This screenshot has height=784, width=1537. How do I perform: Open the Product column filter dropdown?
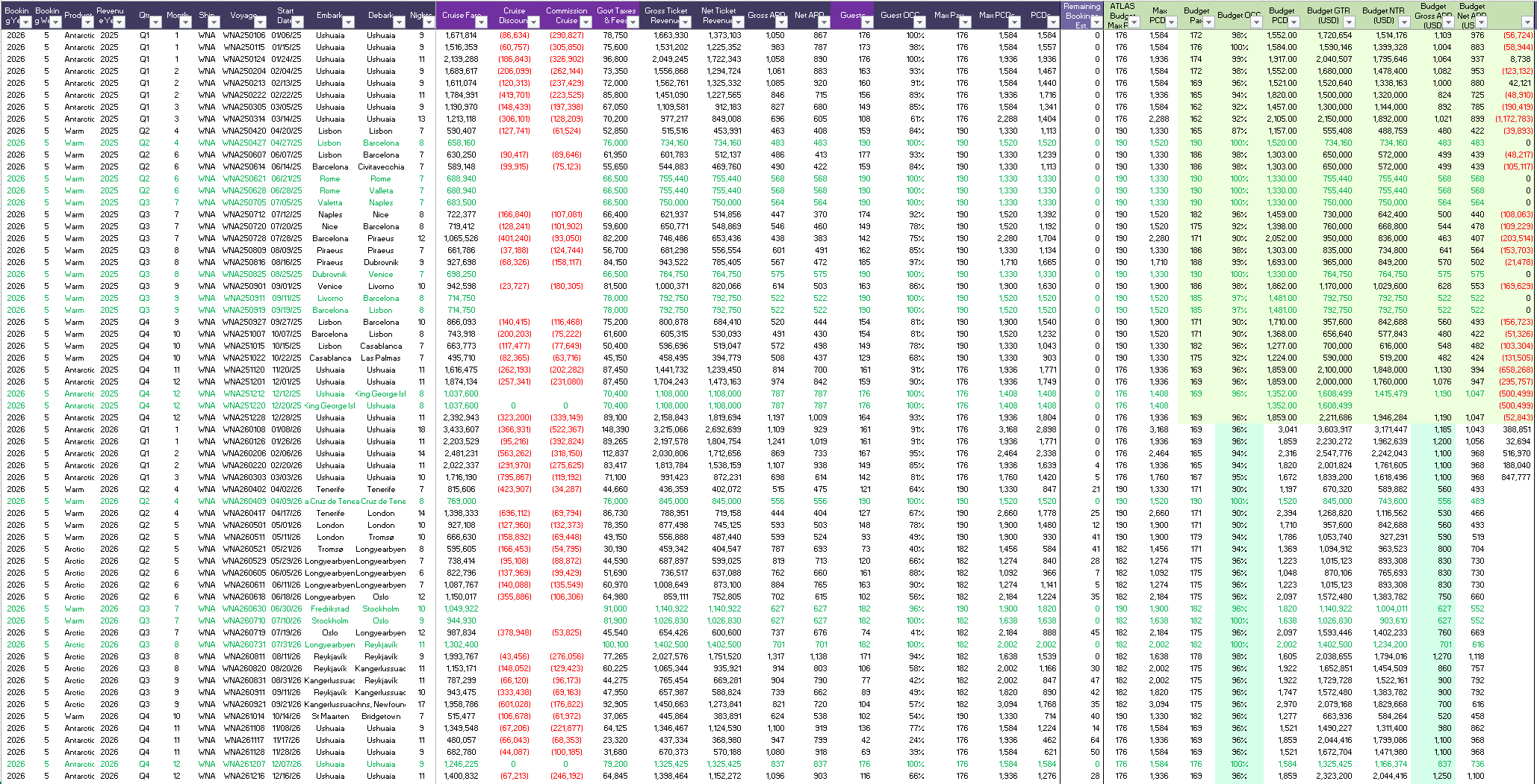[88, 22]
